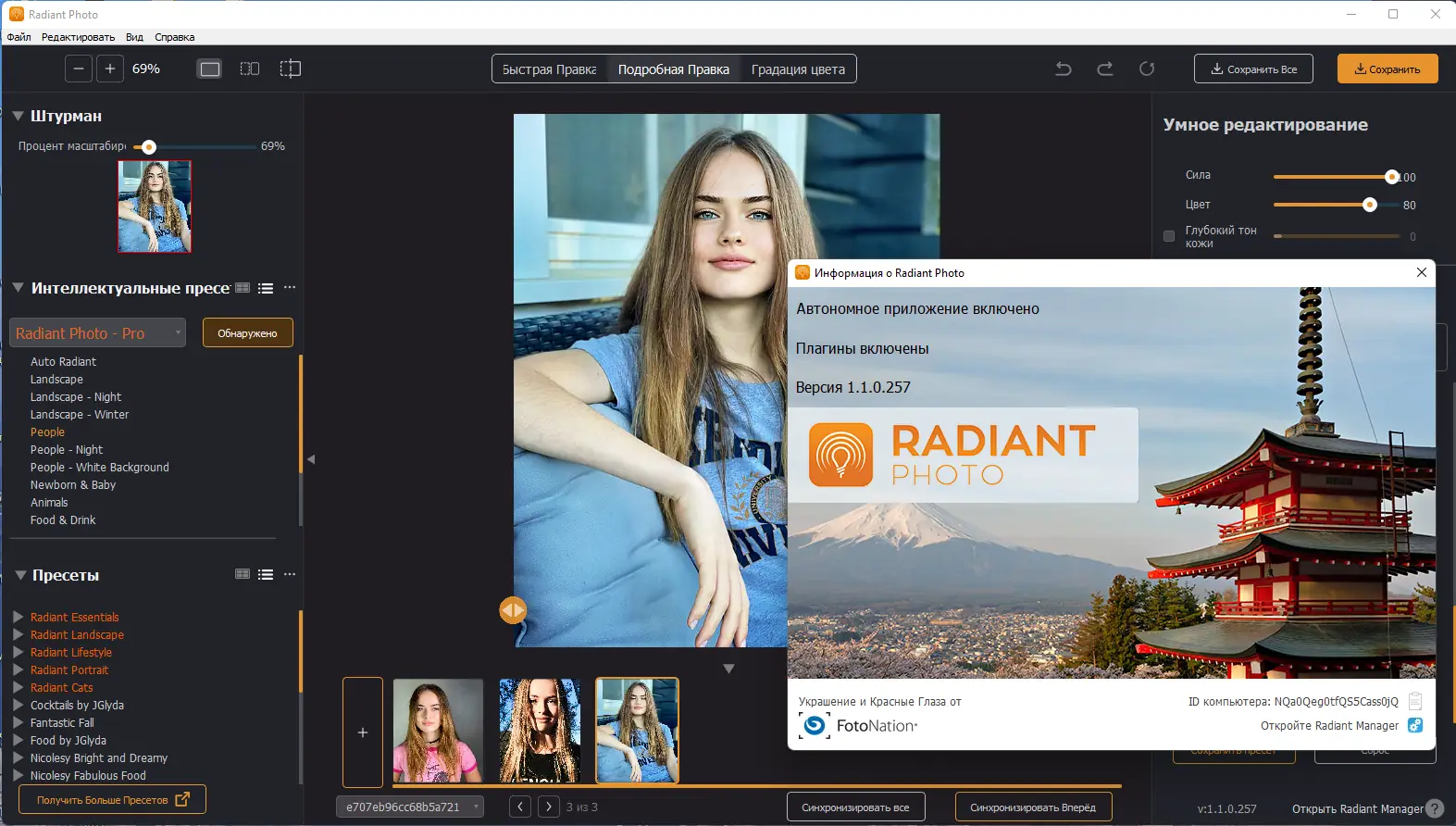Switch Пресеты panel to grid view
Viewport: 1456px width, 826px height.
pyautogui.click(x=243, y=574)
